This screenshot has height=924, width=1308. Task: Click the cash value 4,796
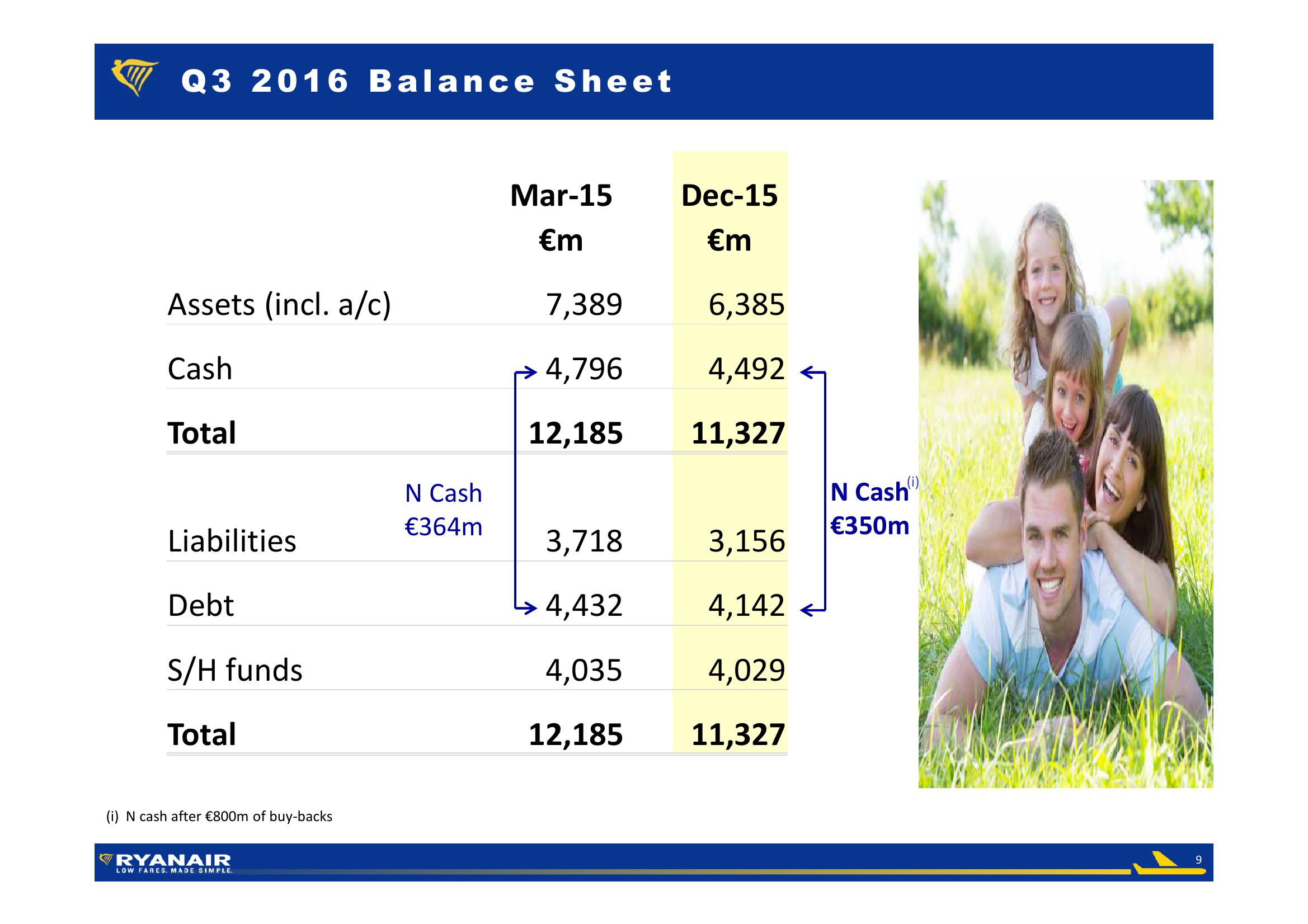tap(584, 369)
